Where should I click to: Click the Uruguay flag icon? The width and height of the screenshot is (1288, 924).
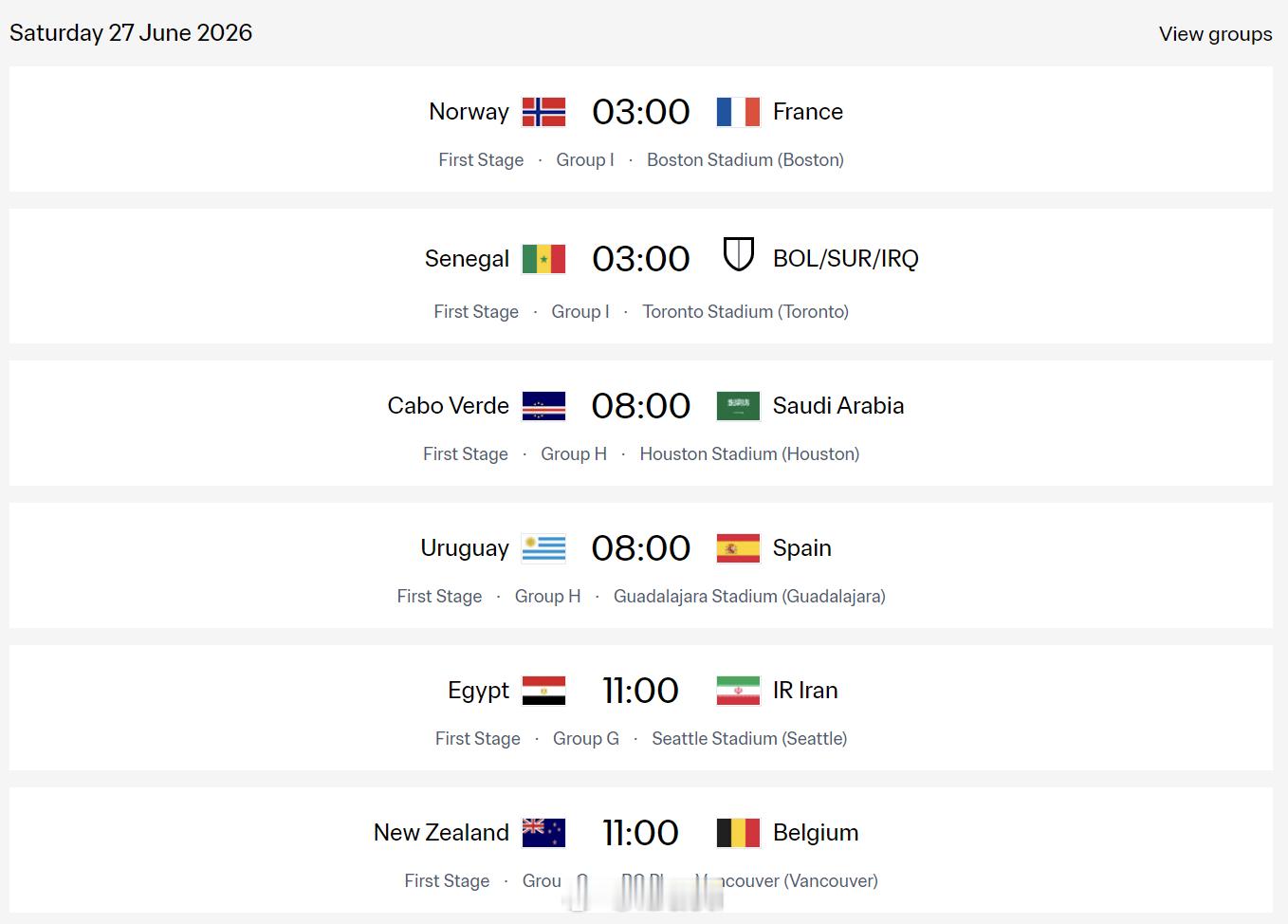pos(543,548)
